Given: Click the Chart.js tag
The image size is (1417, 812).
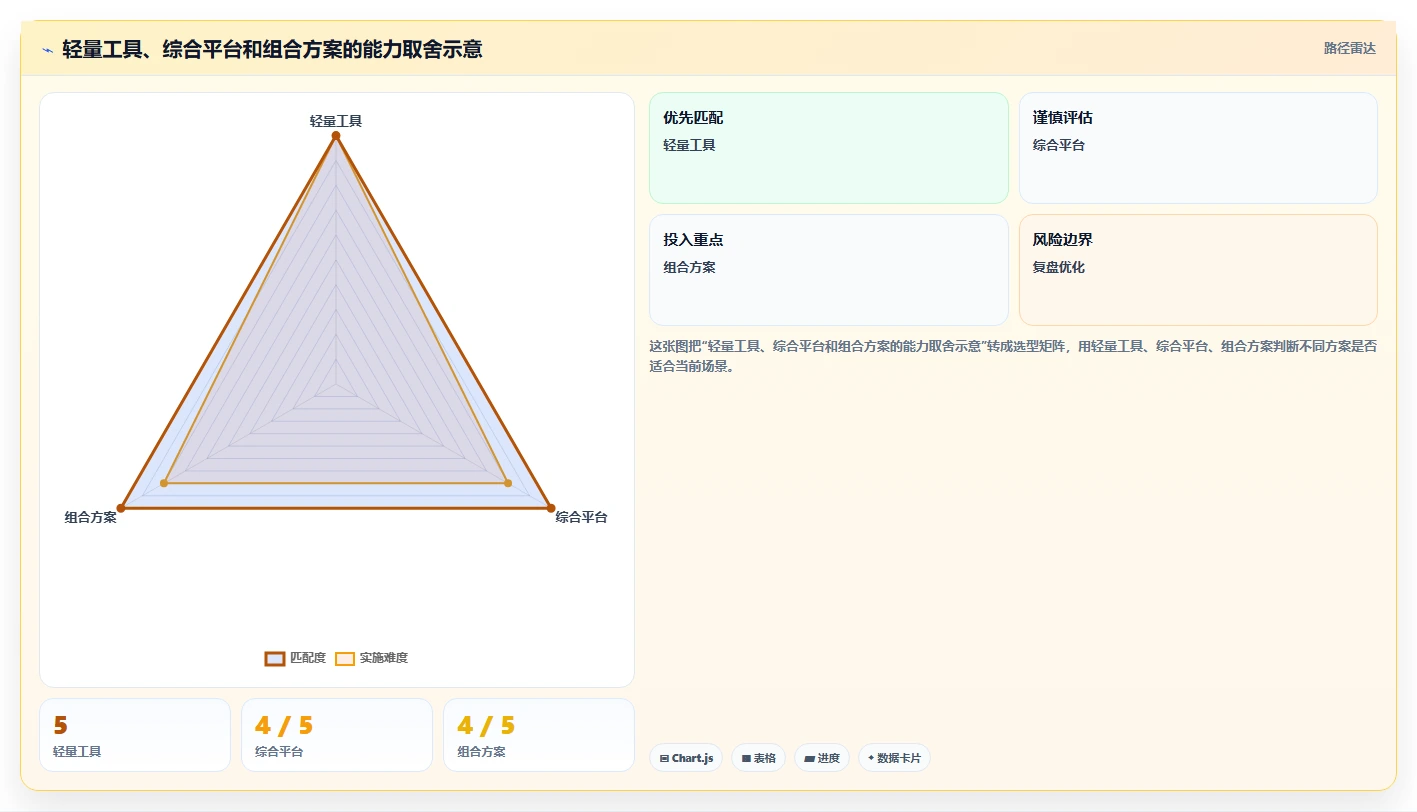Looking at the screenshot, I should click(686, 758).
